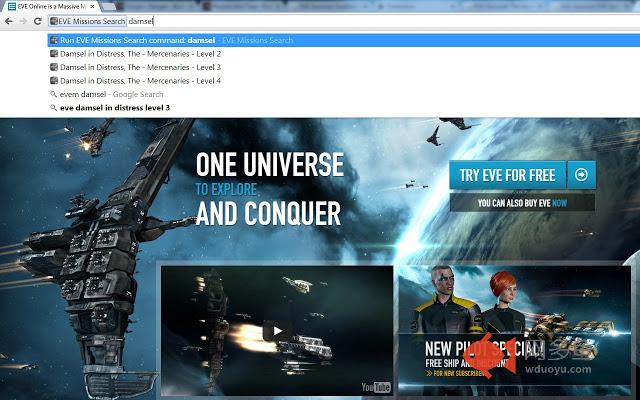Click the magnifier beside "eve damsel in distress"
Viewport: 640px width, 400px height.
[x=53, y=108]
